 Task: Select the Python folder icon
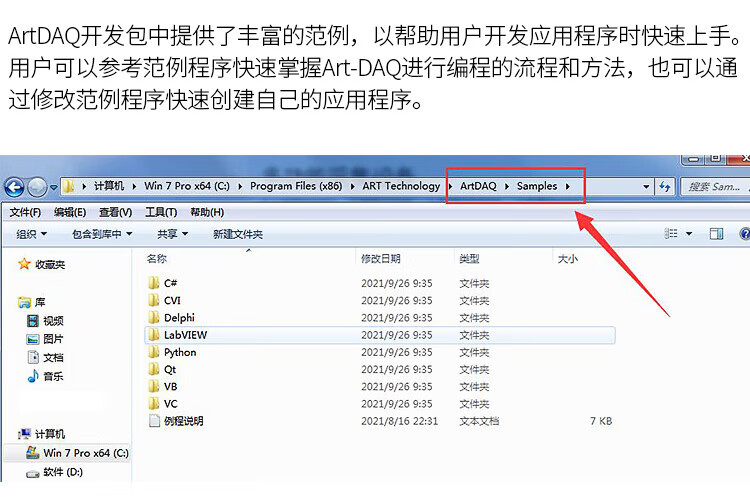[x=154, y=352]
